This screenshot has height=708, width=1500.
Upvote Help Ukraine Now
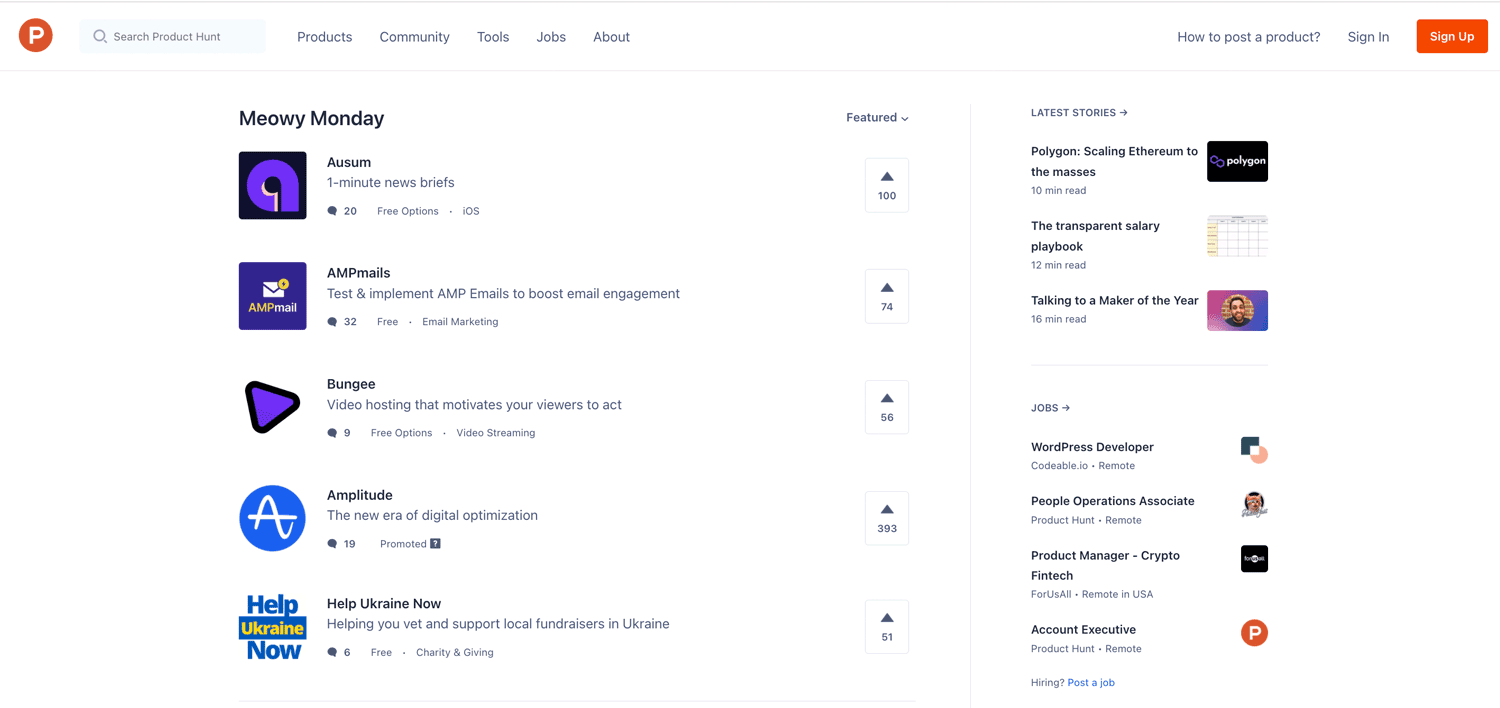(886, 626)
